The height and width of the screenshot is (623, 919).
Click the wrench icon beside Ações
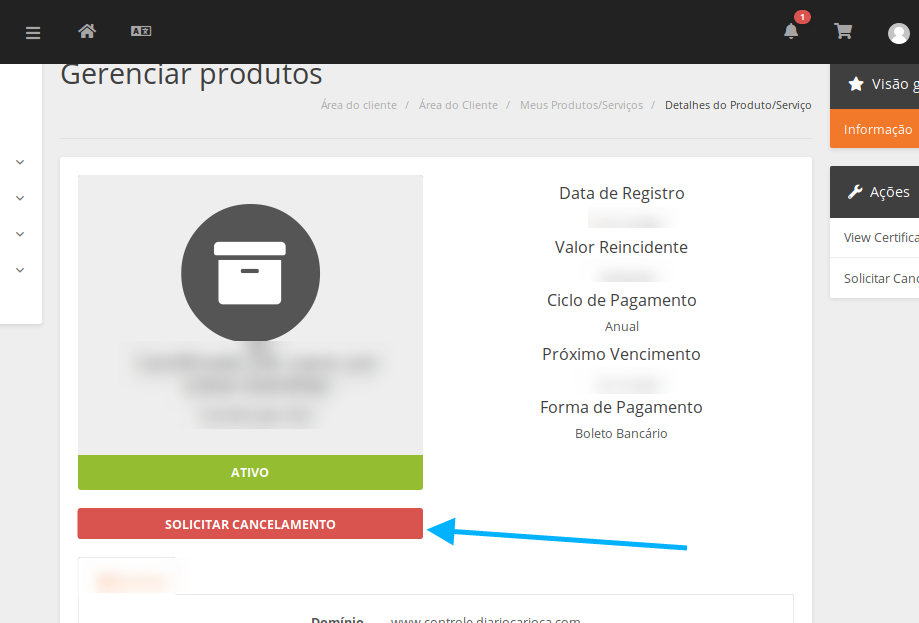point(855,192)
